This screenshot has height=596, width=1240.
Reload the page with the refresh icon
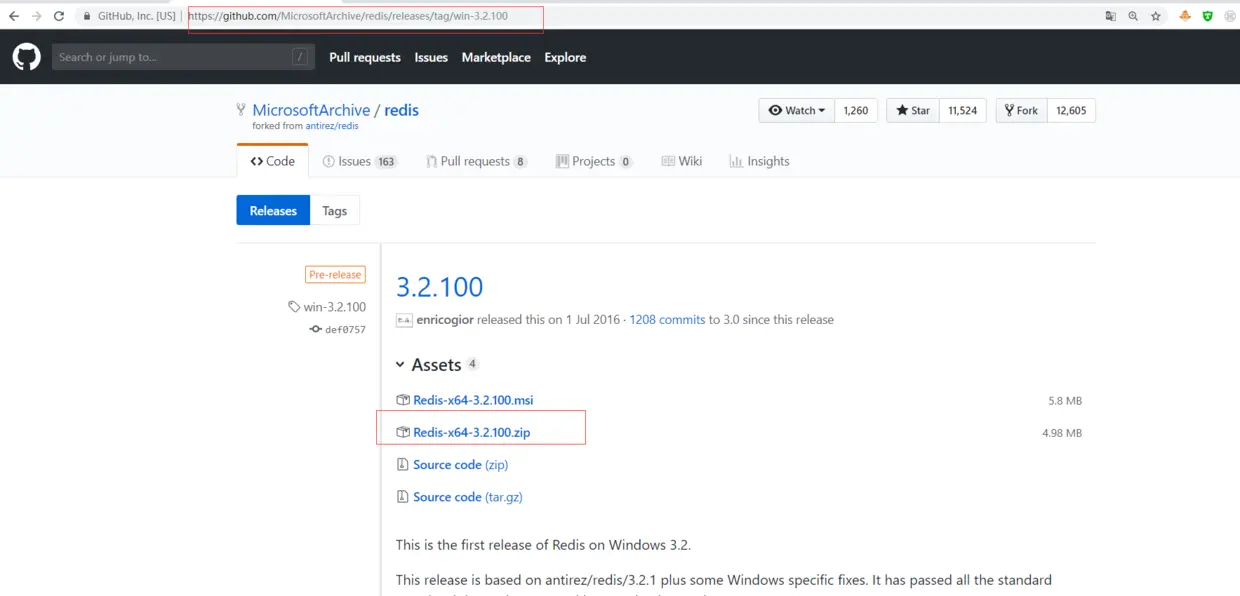pos(59,16)
